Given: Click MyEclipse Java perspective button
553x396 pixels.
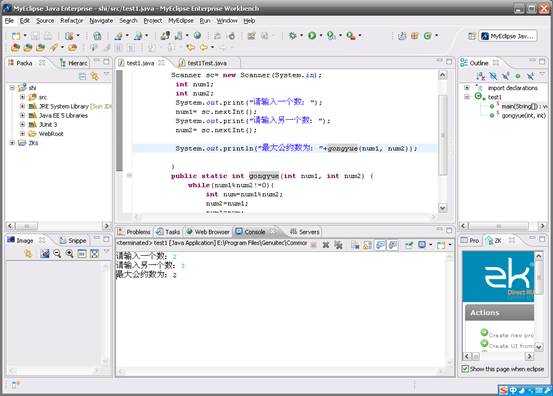Looking at the screenshot, I should [508, 36].
